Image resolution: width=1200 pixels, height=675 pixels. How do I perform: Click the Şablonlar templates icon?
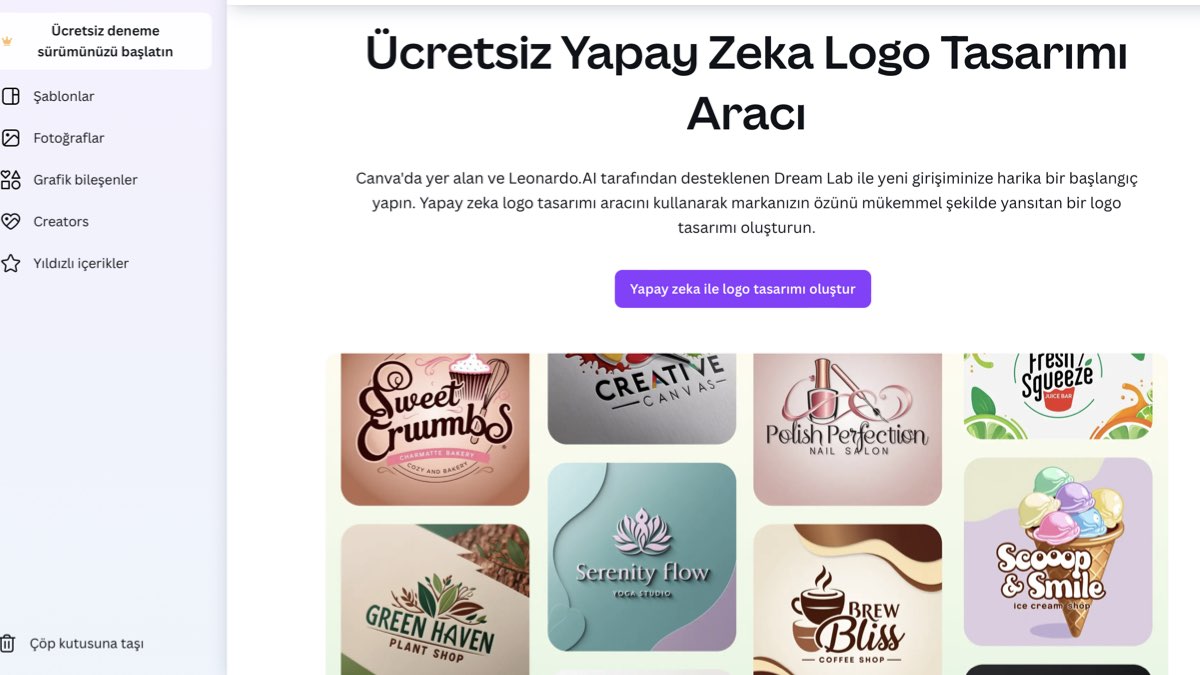10,97
